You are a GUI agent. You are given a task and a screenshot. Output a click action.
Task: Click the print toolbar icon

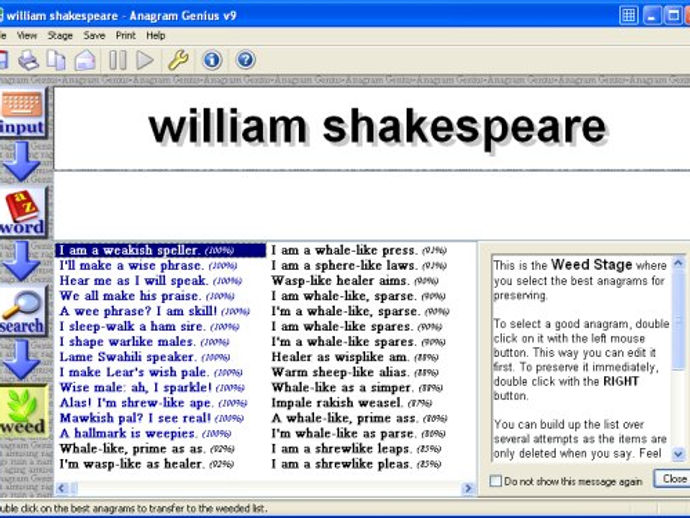click(29, 60)
